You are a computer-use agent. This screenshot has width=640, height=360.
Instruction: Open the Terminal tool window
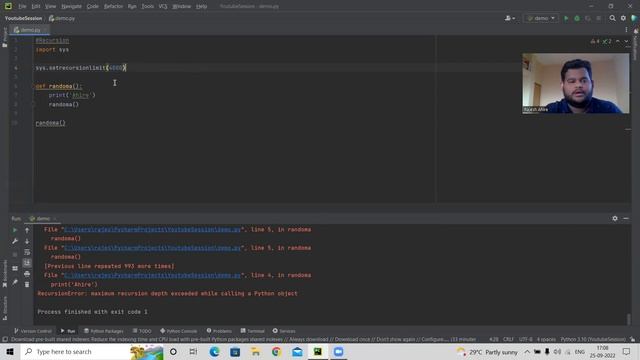coord(253,331)
